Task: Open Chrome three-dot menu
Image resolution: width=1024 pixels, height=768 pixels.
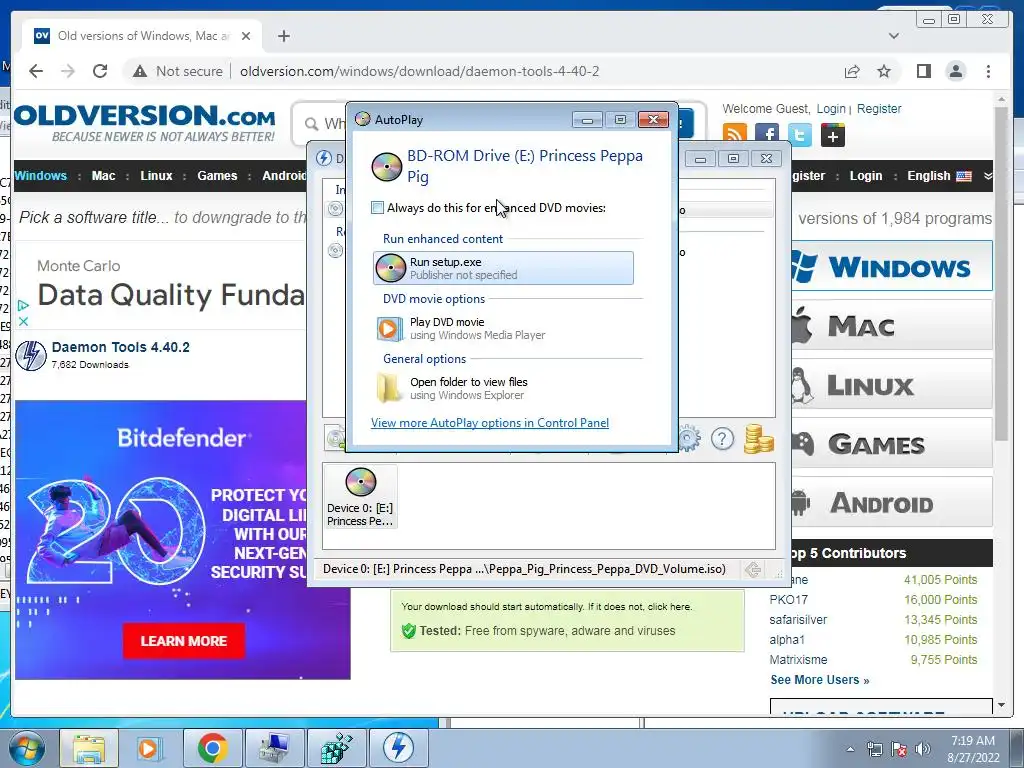Action: tap(988, 71)
